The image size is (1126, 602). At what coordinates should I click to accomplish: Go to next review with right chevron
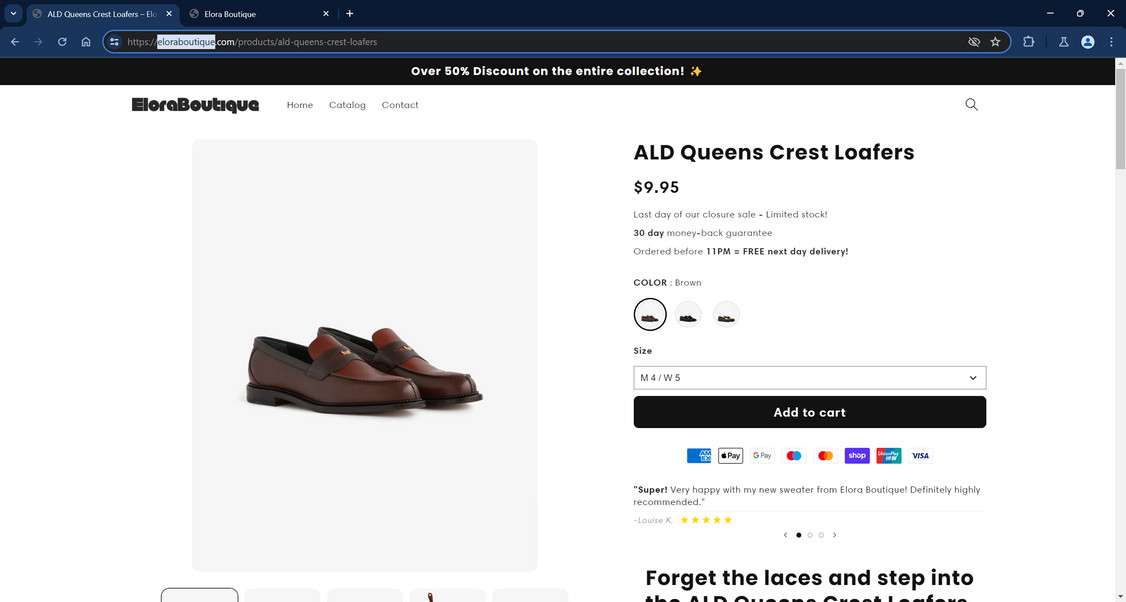(x=834, y=535)
